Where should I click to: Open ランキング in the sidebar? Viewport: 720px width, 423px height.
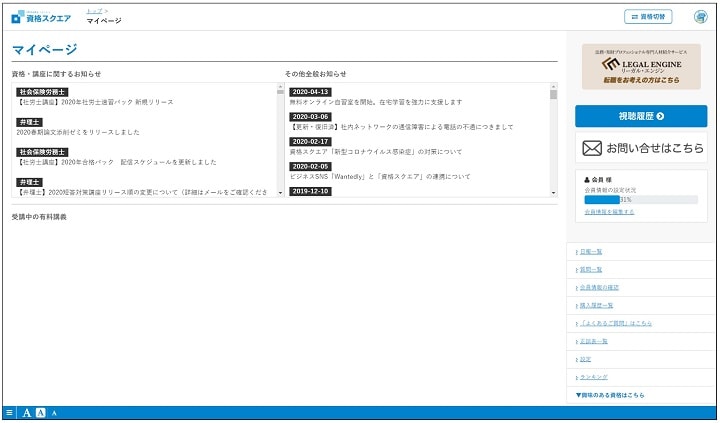click(593, 377)
